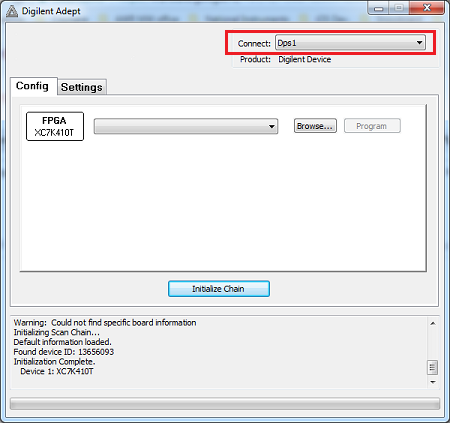Click the maximize window button

(x=399, y=8)
